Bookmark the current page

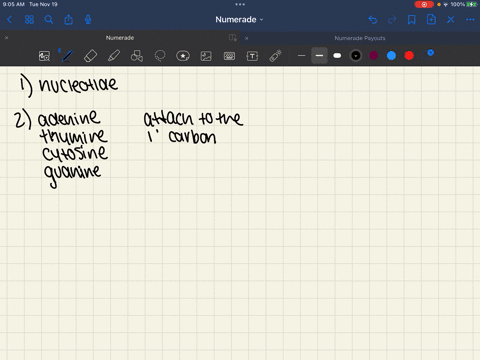pyautogui.click(x=412, y=20)
